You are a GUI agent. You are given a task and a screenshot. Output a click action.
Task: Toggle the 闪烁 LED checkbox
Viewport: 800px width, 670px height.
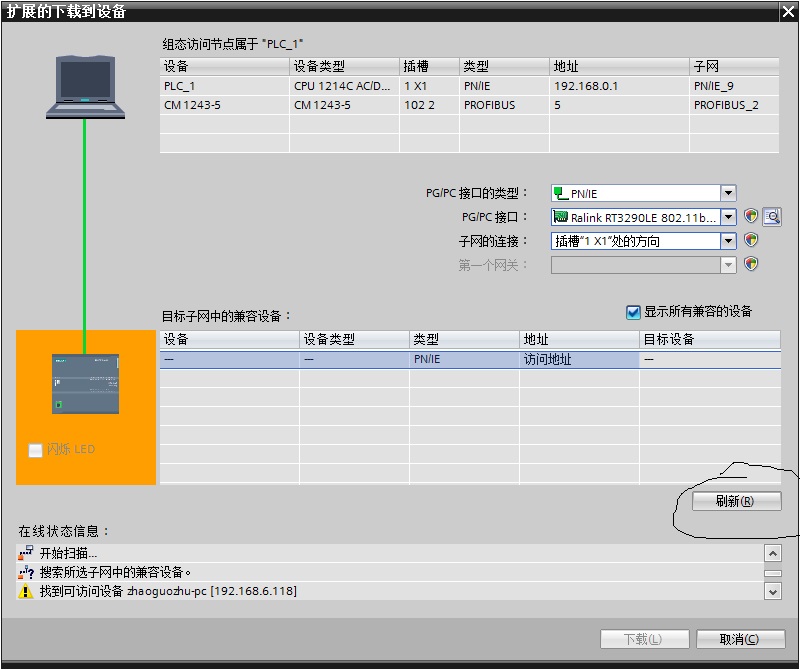35,450
